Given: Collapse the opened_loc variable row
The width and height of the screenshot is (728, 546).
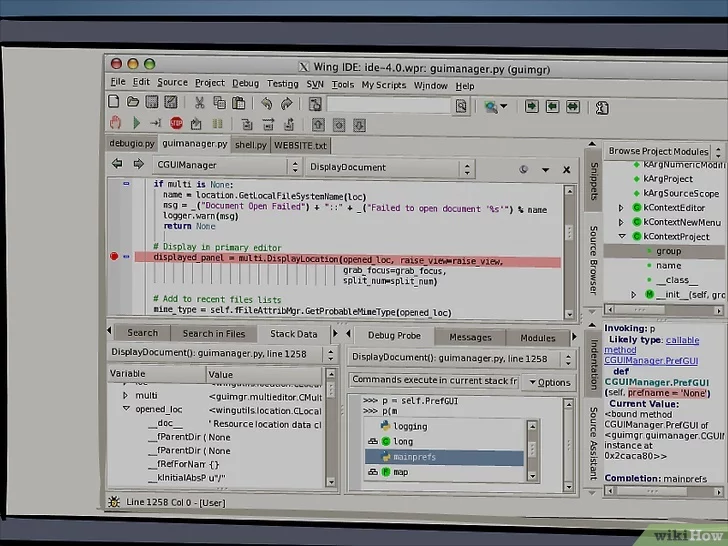Looking at the screenshot, I should [x=126, y=409].
